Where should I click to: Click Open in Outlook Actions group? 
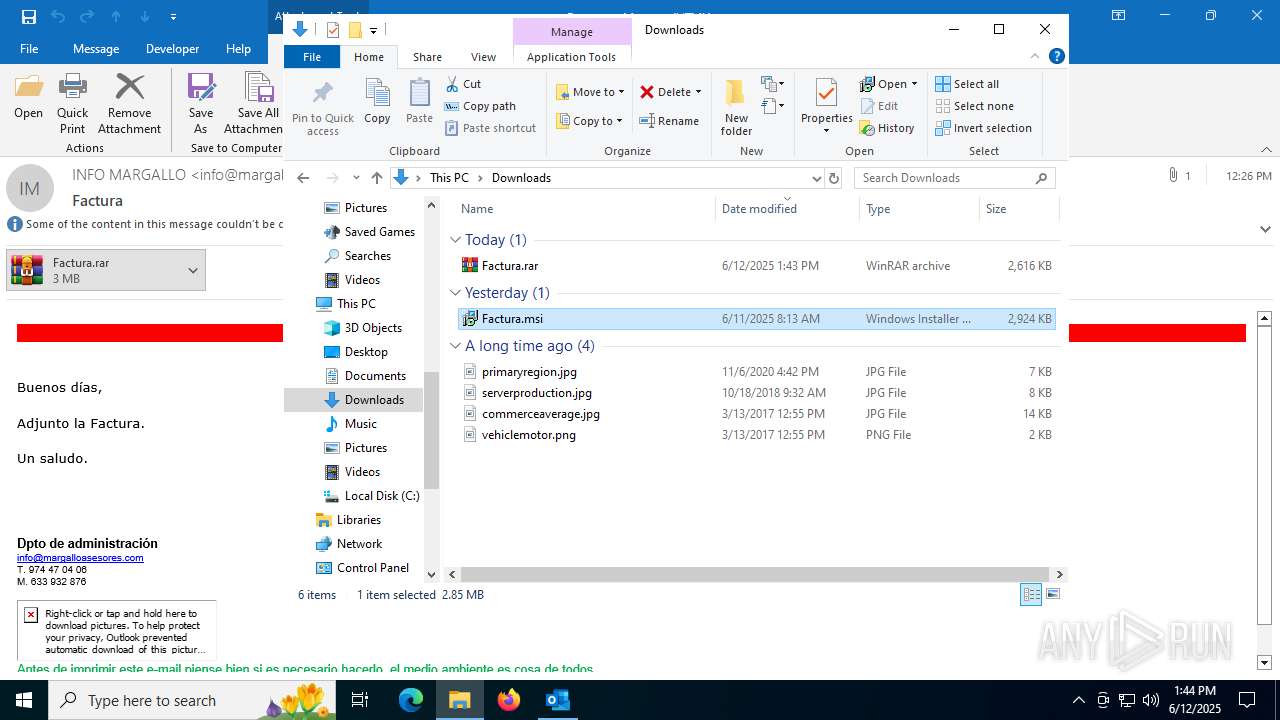[x=28, y=96]
